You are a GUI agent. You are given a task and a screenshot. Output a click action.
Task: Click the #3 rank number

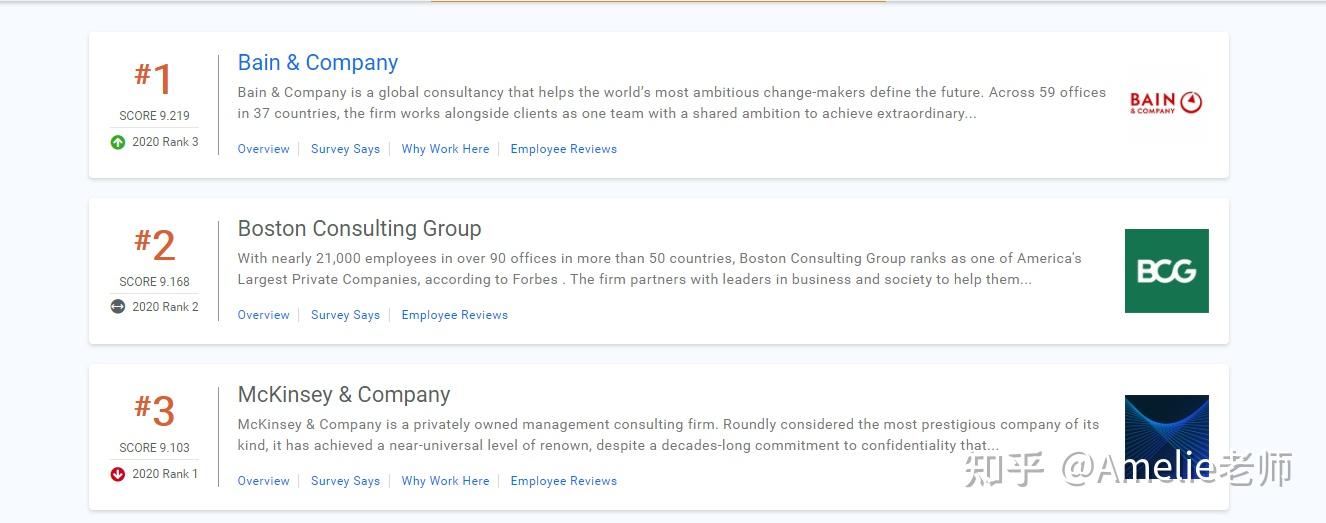tap(155, 411)
